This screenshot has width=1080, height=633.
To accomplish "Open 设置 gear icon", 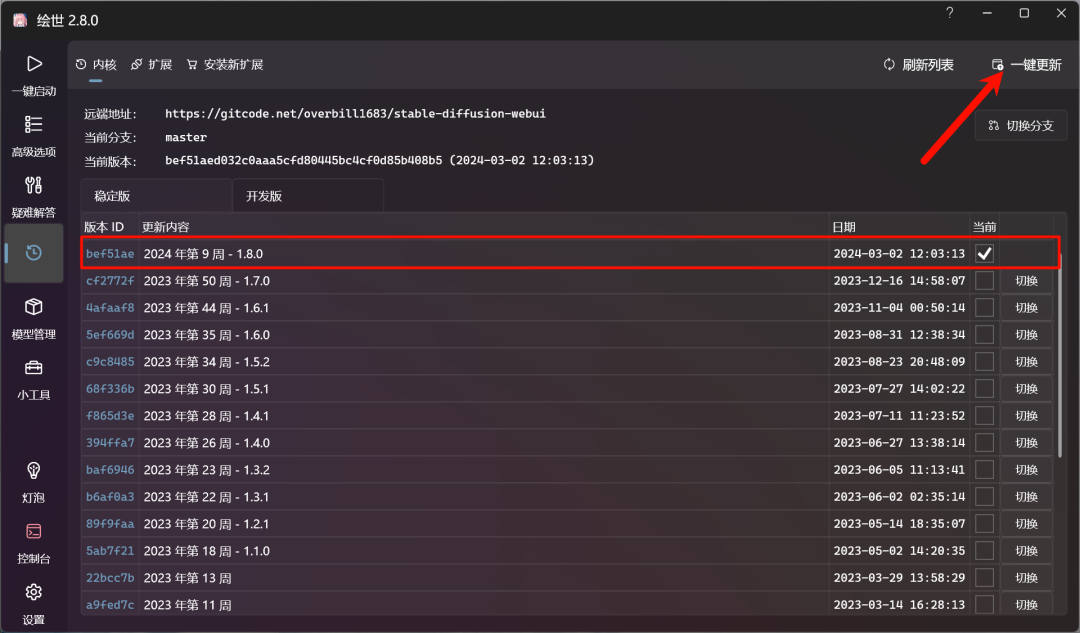I will (34, 592).
